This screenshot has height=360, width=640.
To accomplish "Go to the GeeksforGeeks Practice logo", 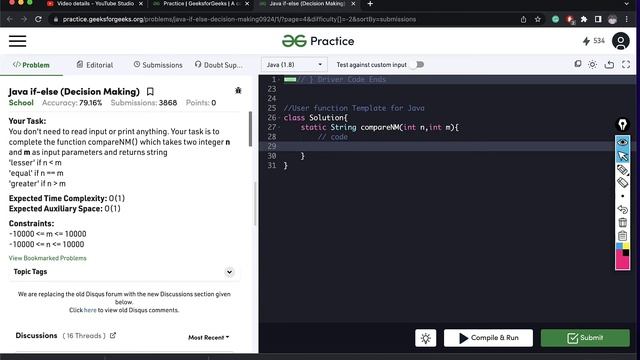I will (x=318, y=41).
